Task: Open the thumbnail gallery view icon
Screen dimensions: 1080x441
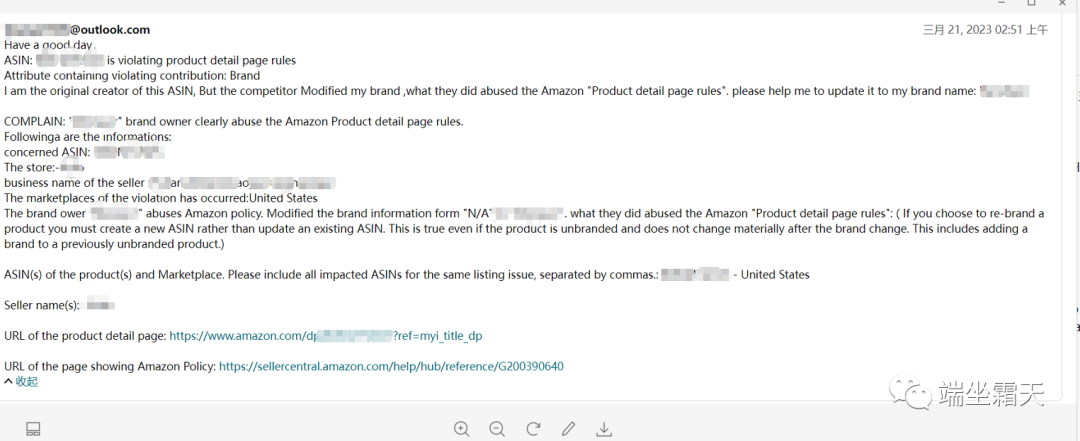Action: [33, 429]
